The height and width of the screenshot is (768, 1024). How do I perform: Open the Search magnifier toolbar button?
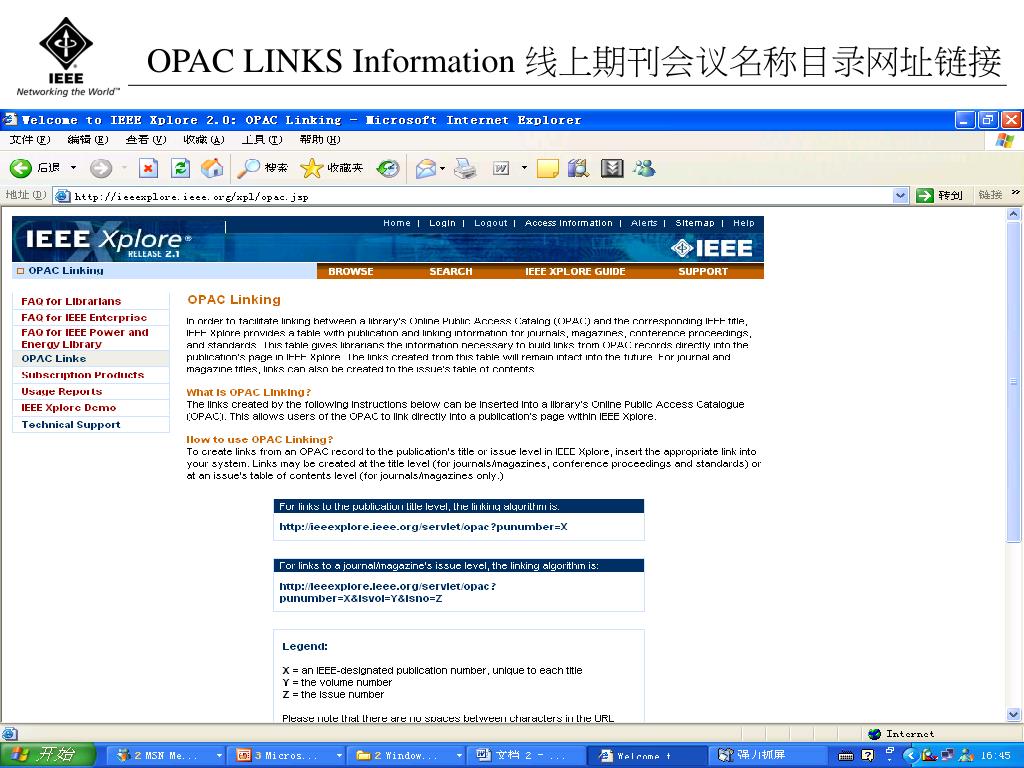[x=262, y=168]
